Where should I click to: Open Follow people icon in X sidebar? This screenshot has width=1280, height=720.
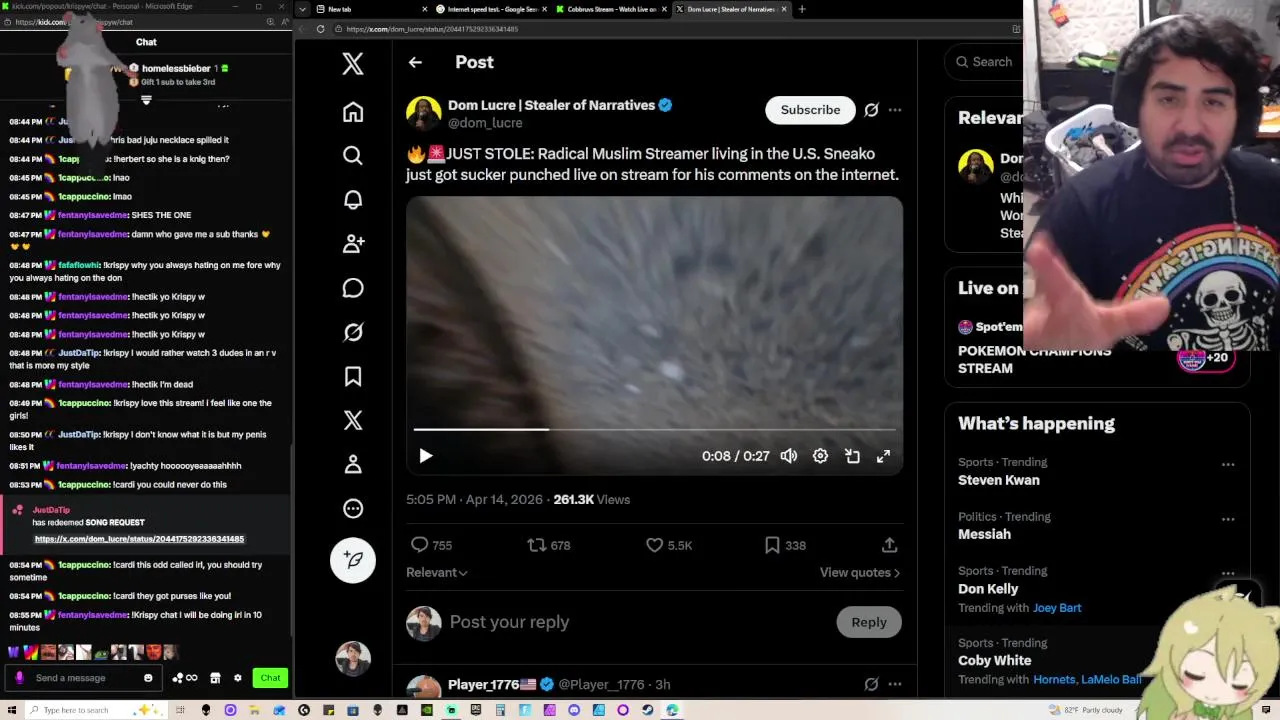click(353, 244)
